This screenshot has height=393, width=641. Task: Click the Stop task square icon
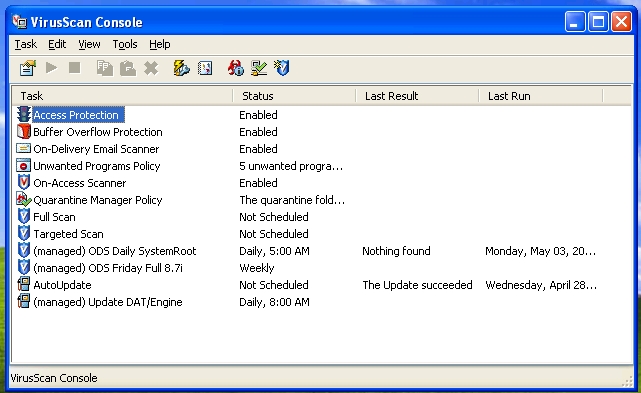[x=74, y=67]
